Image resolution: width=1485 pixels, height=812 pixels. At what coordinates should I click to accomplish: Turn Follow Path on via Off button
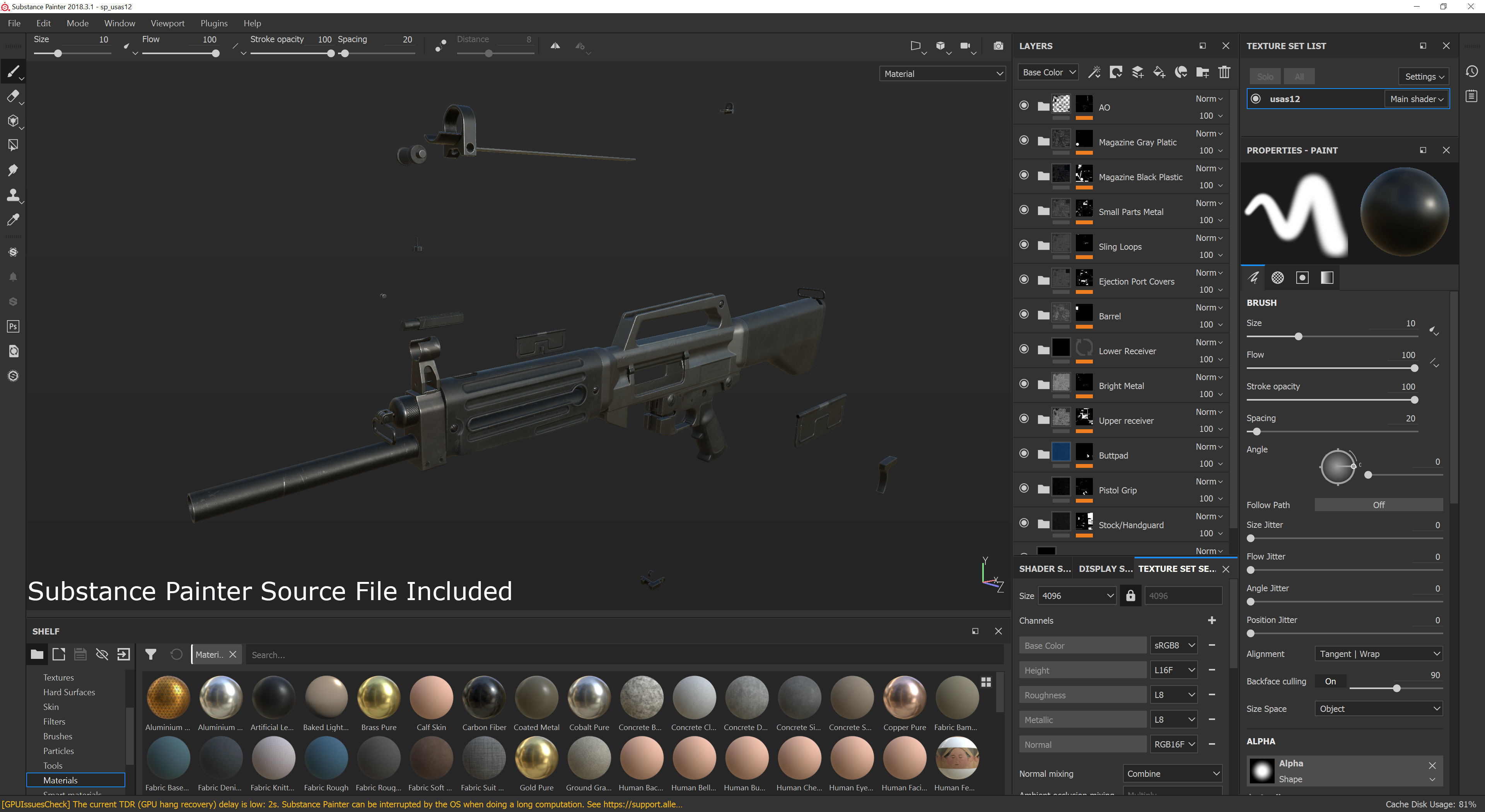(x=1378, y=504)
